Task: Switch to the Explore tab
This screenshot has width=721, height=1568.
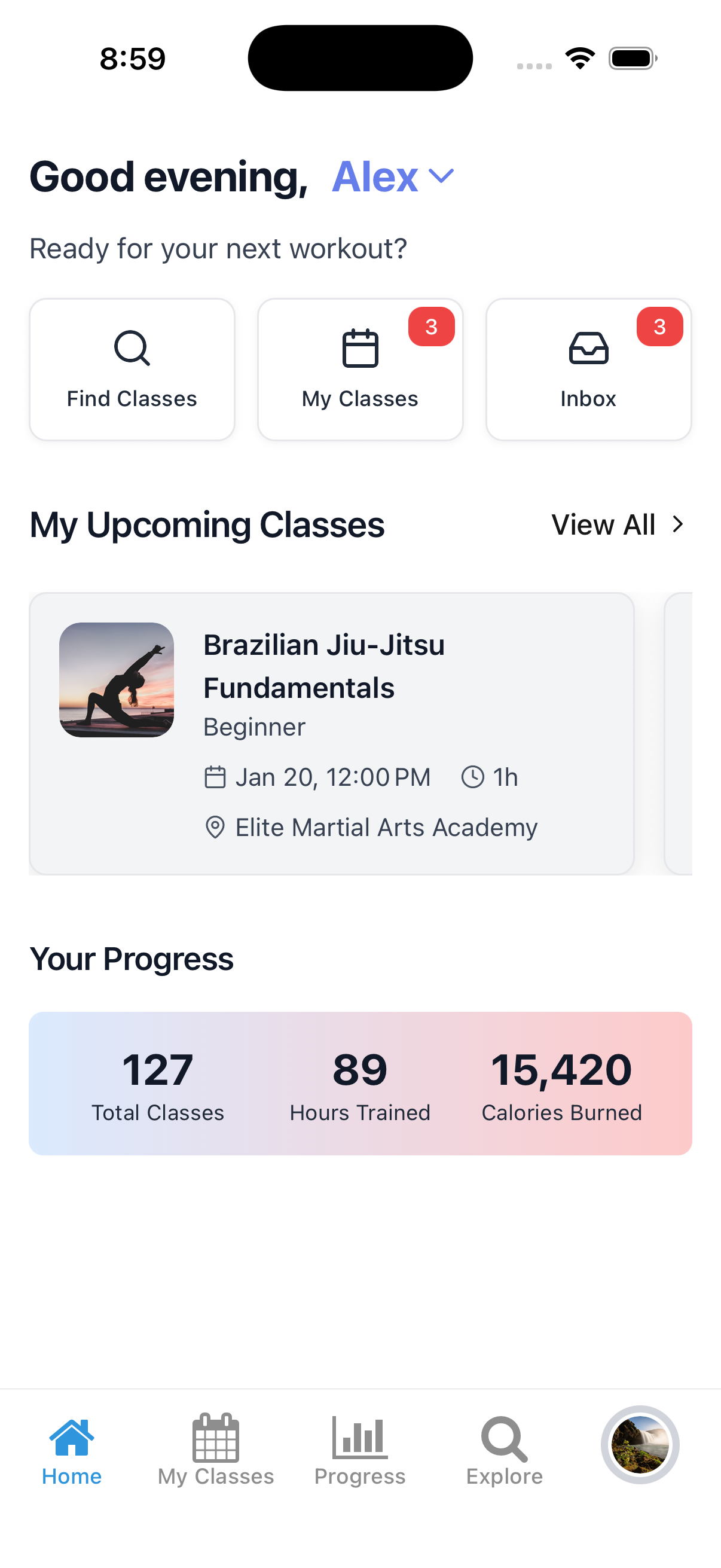Action: pos(504,1455)
